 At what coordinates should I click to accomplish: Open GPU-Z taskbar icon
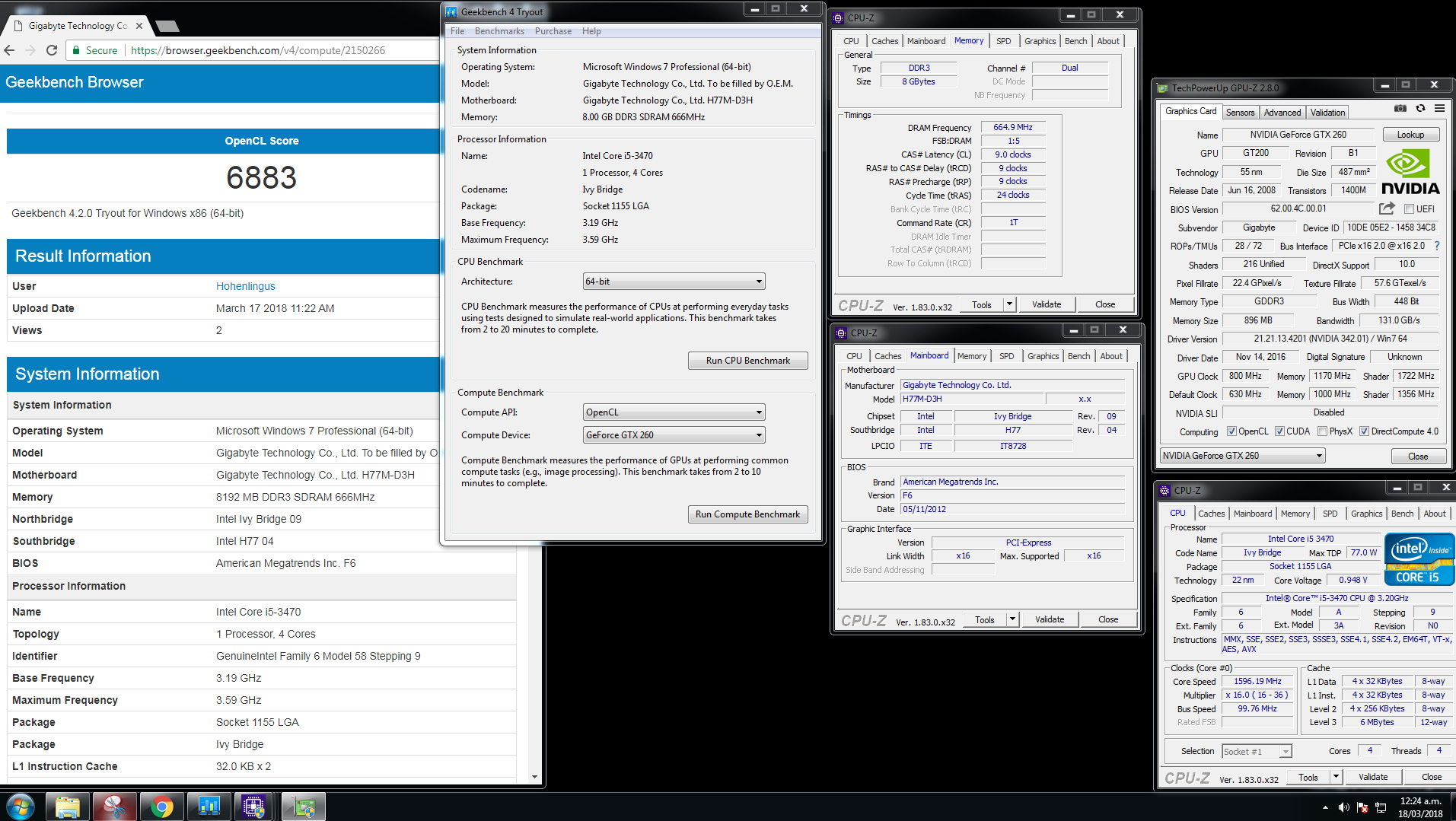(x=303, y=807)
